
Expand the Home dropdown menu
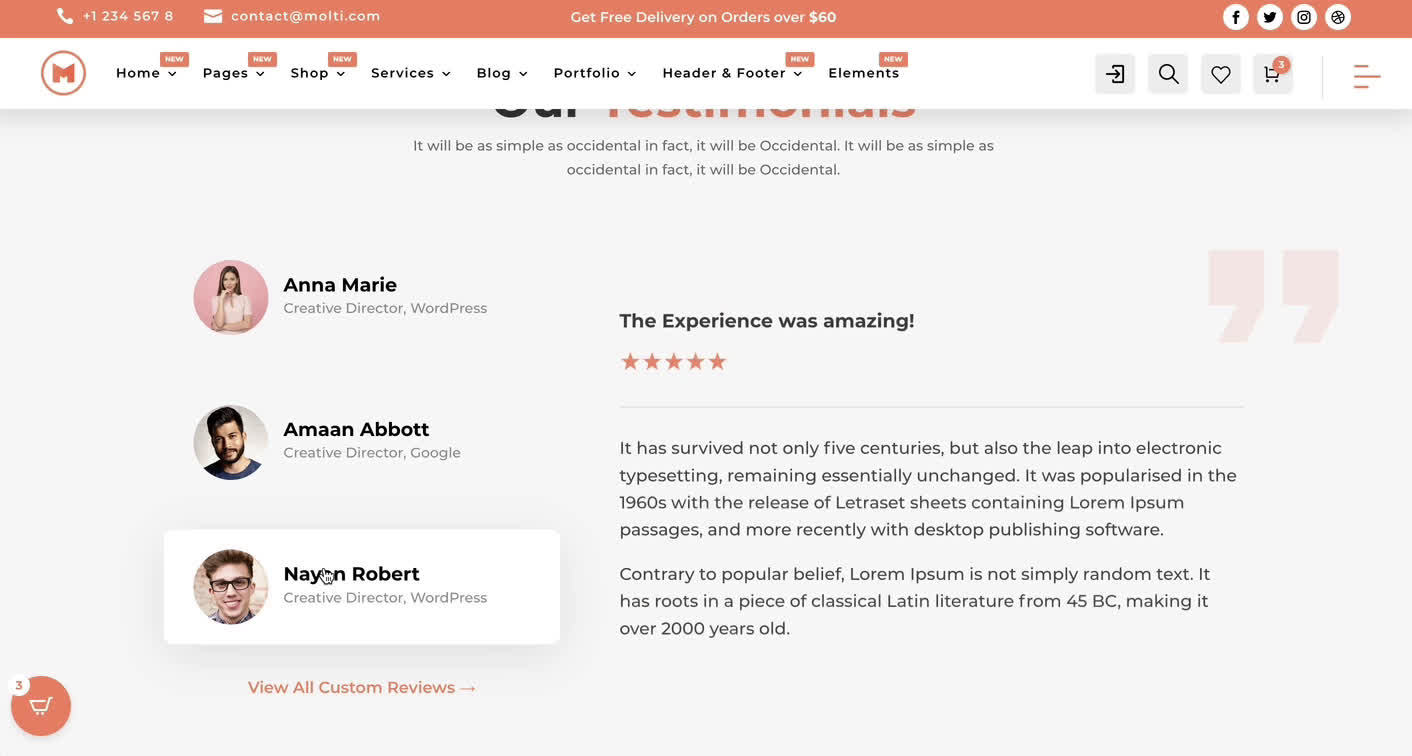pos(146,73)
